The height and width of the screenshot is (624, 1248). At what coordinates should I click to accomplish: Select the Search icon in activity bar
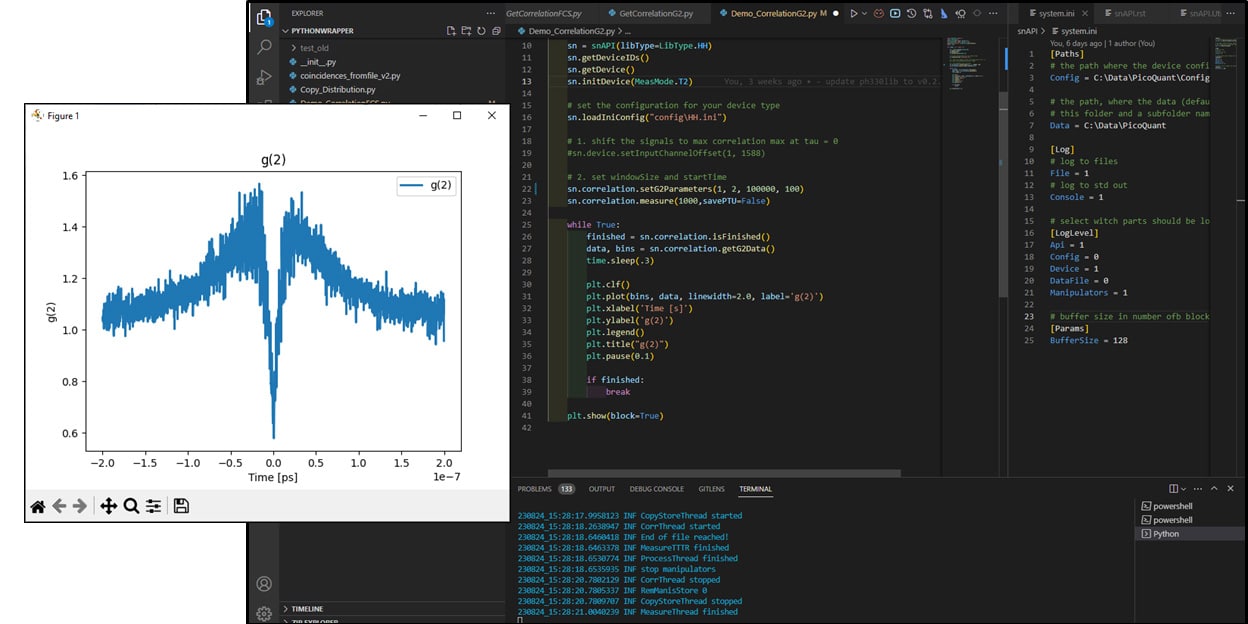(x=263, y=46)
